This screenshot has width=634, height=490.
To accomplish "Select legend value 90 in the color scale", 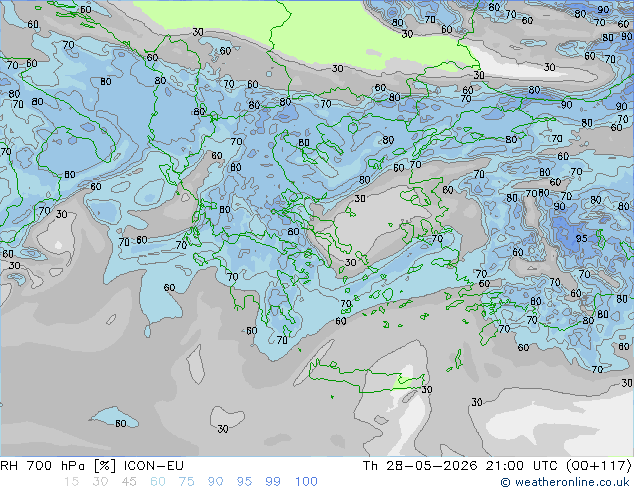I will click(x=215, y=482).
